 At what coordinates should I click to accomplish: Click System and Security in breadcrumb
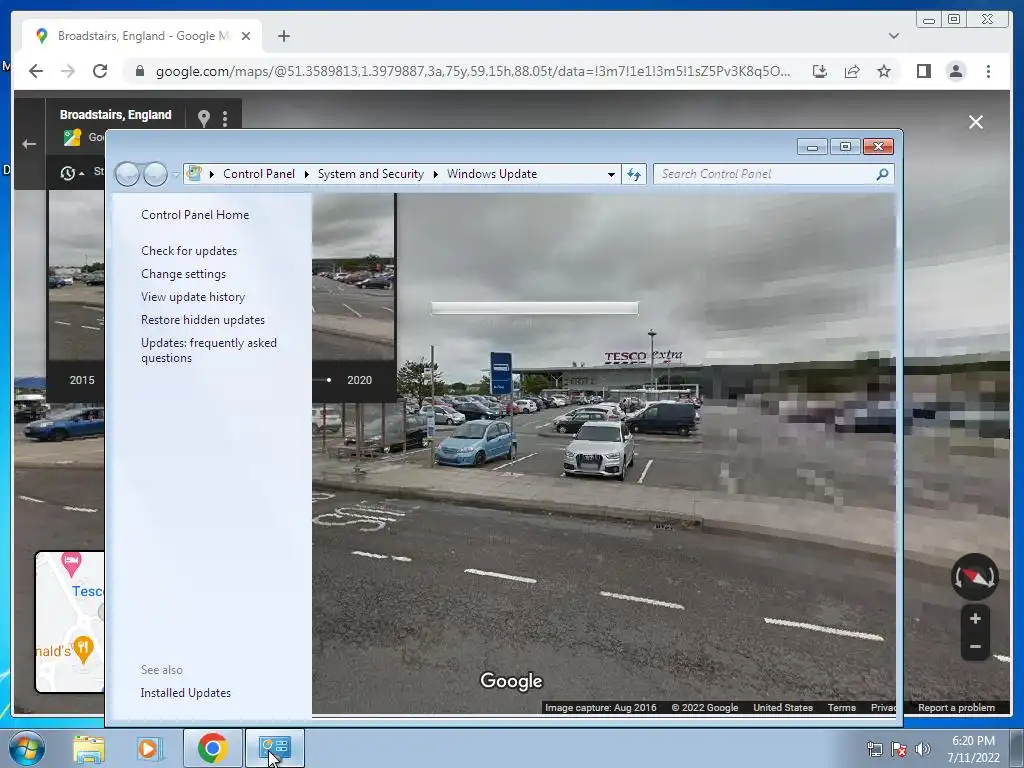pyautogui.click(x=370, y=174)
